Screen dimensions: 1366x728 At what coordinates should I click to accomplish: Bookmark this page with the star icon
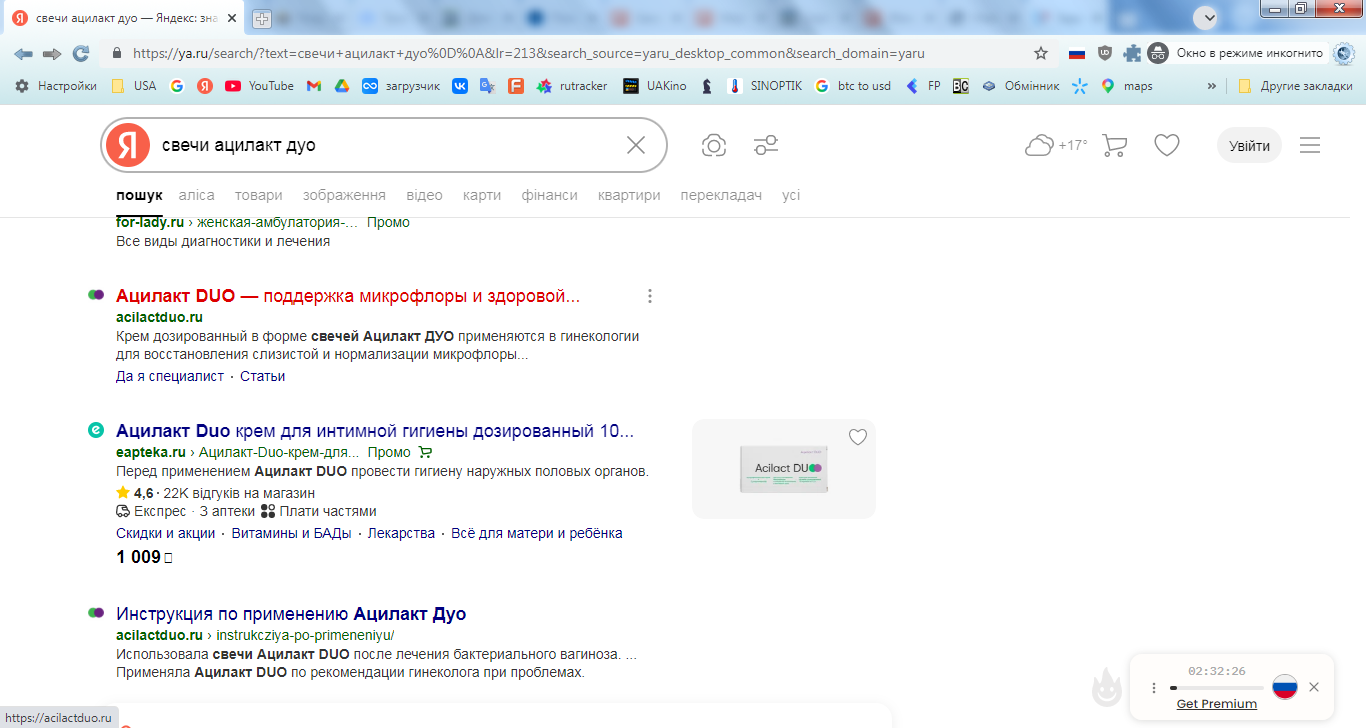pyautogui.click(x=1041, y=53)
